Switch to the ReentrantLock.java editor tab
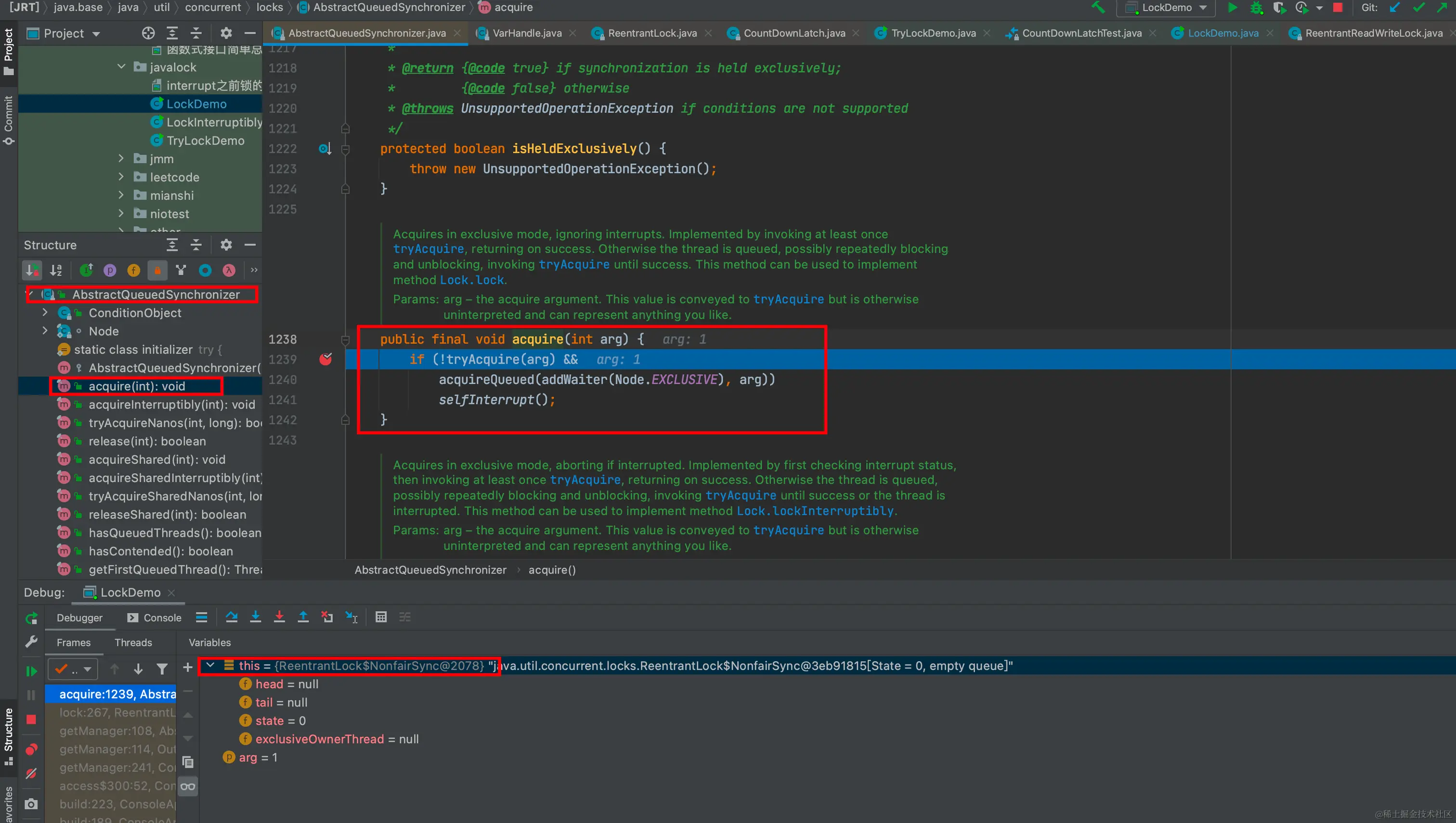 tap(652, 33)
